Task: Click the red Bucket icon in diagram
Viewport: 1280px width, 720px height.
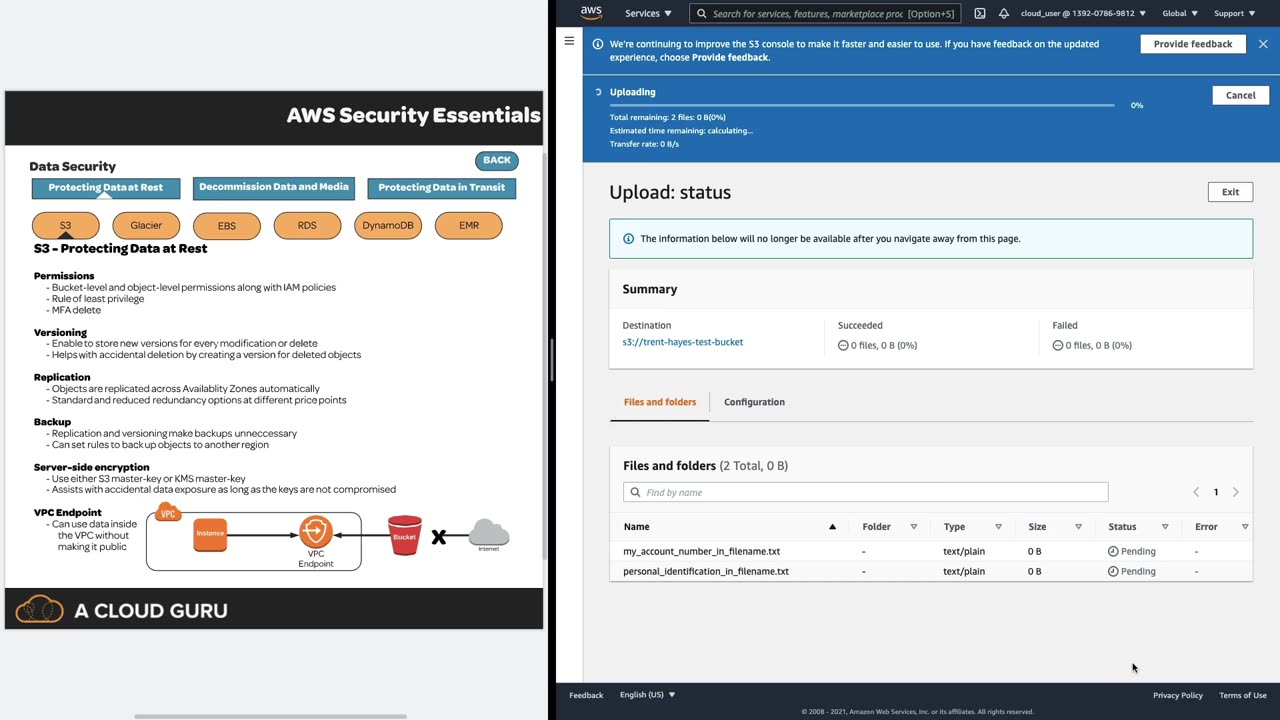Action: [x=405, y=534]
